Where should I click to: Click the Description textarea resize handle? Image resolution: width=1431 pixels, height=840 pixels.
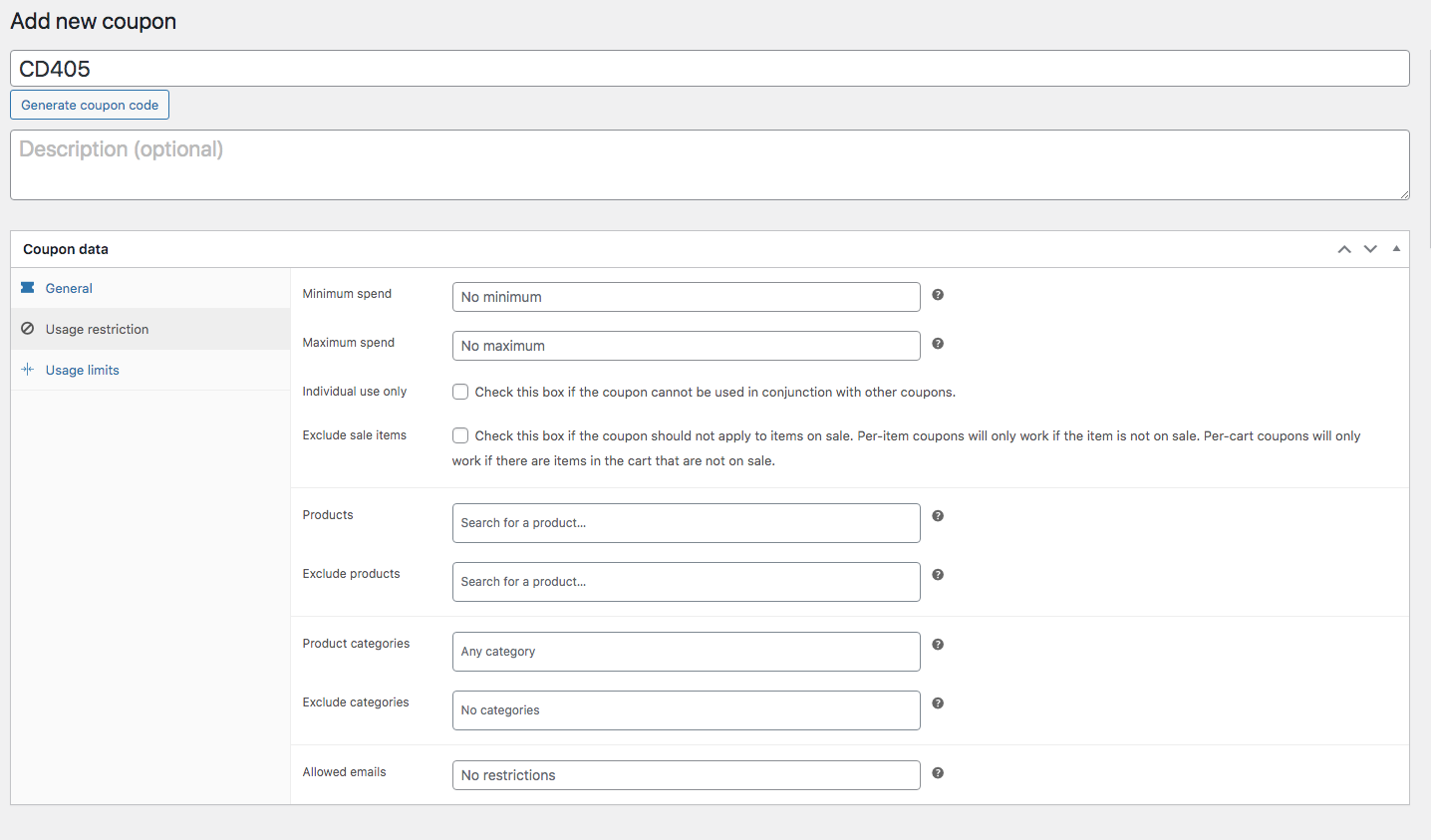[1403, 193]
